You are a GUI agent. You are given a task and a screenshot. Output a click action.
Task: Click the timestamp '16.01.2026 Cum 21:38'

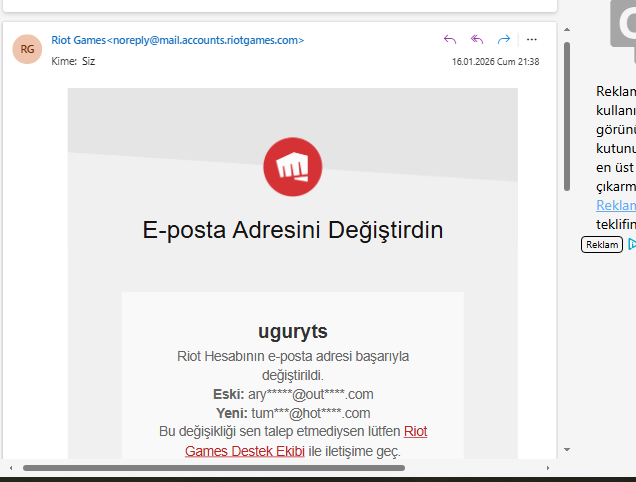coord(496,62)
